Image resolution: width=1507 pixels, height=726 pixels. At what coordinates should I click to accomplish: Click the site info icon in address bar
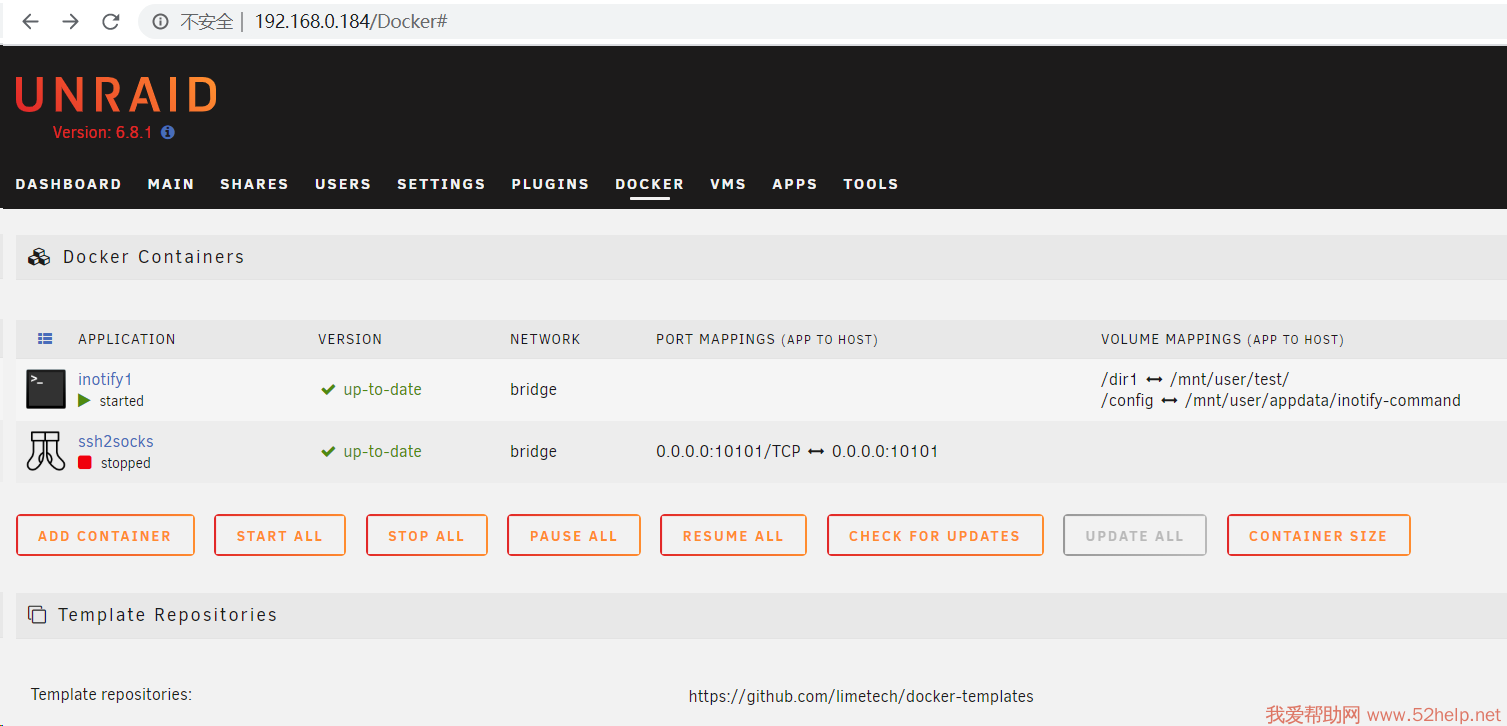pos(159,21)
